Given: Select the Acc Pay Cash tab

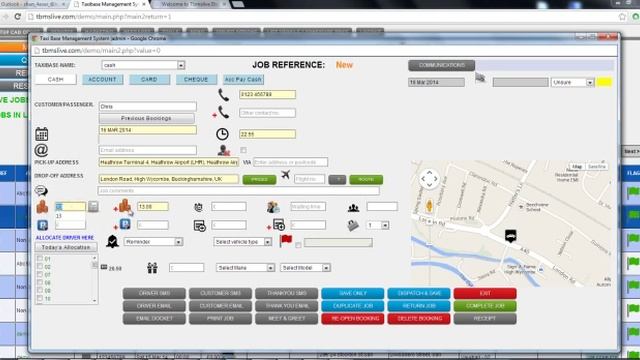Looking at the screenshot, I should pos(243,79).
